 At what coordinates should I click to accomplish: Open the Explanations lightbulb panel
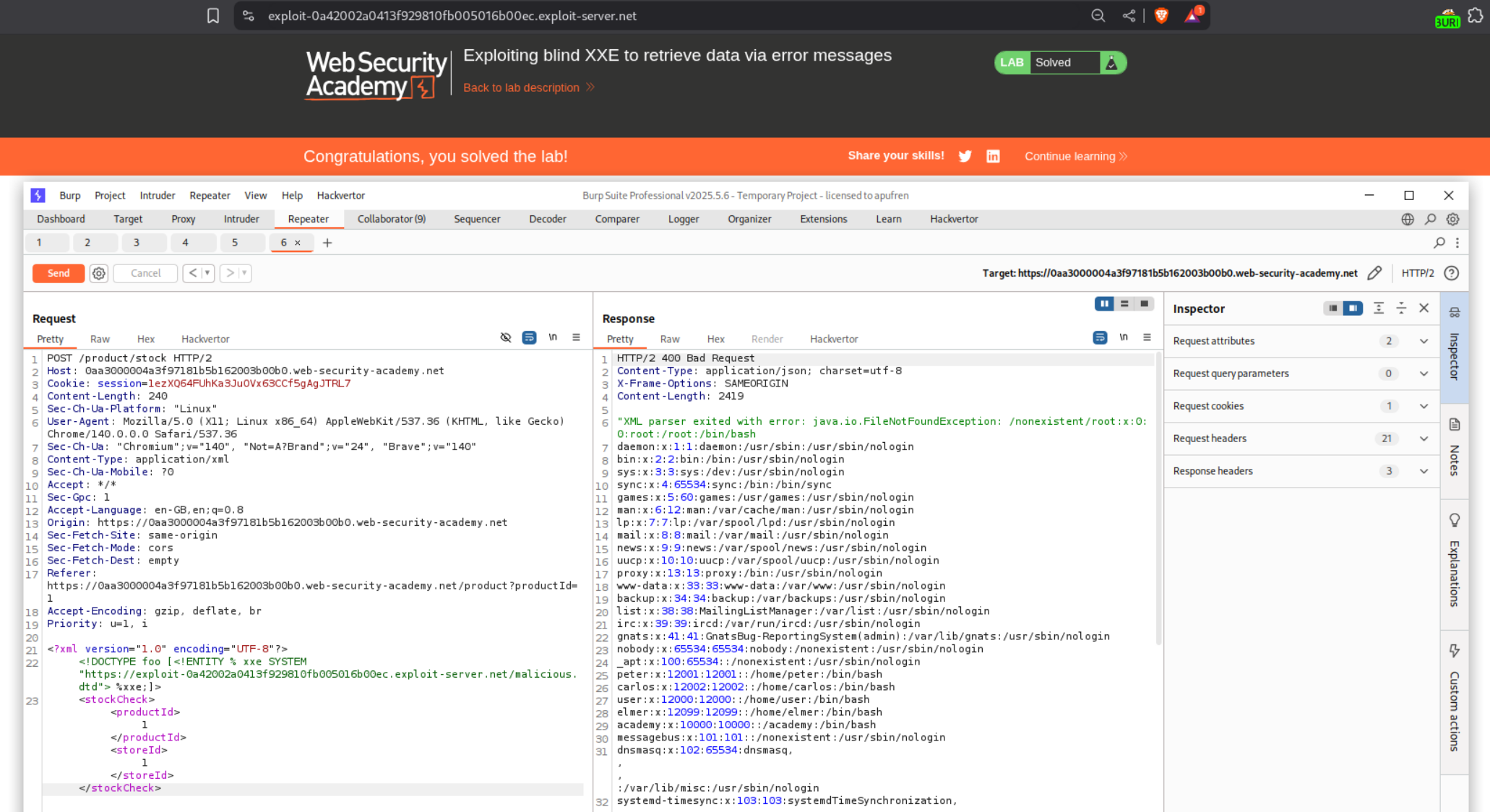(1455, 520)
